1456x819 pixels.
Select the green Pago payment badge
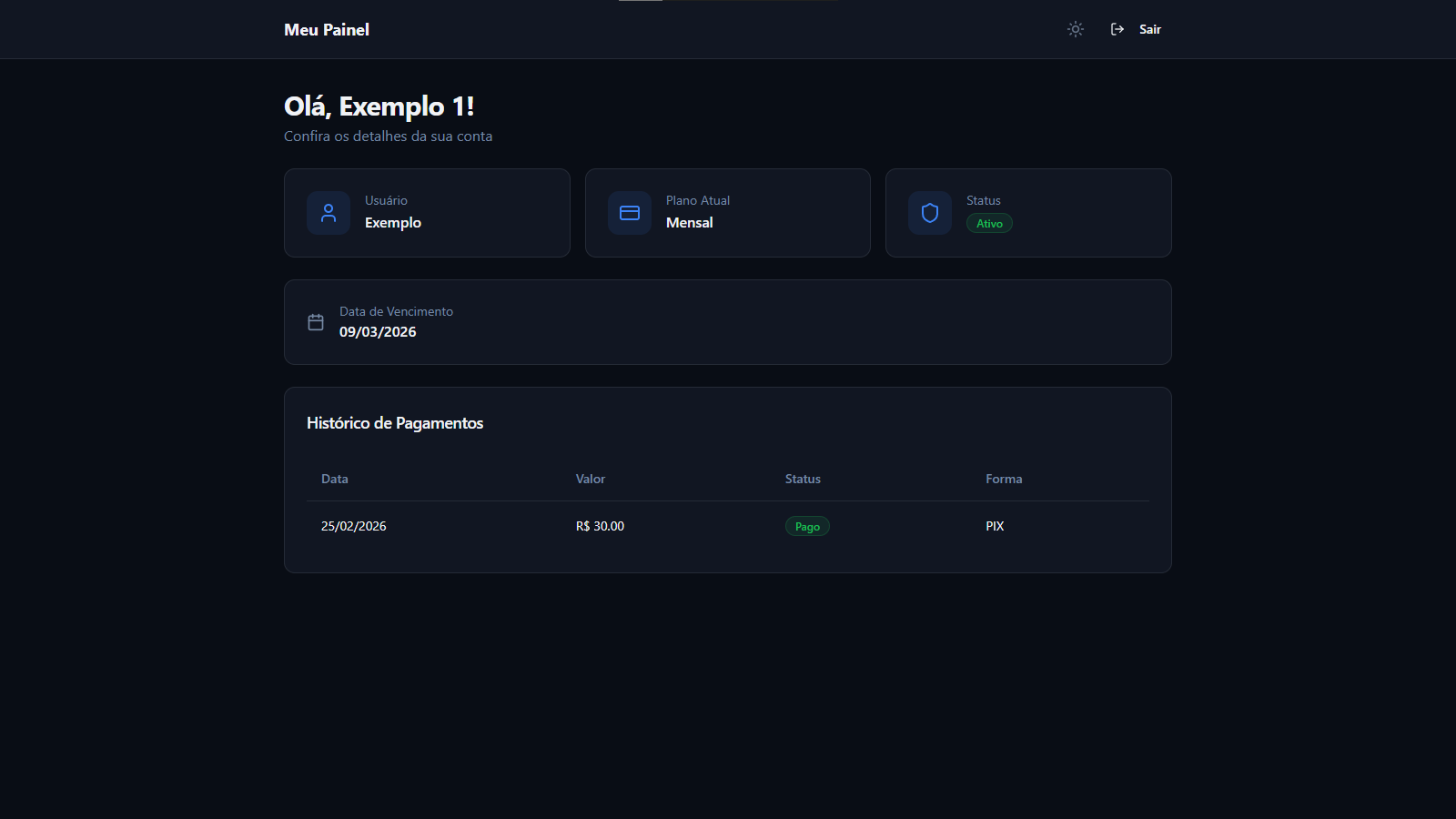click(x=807, y=527)
